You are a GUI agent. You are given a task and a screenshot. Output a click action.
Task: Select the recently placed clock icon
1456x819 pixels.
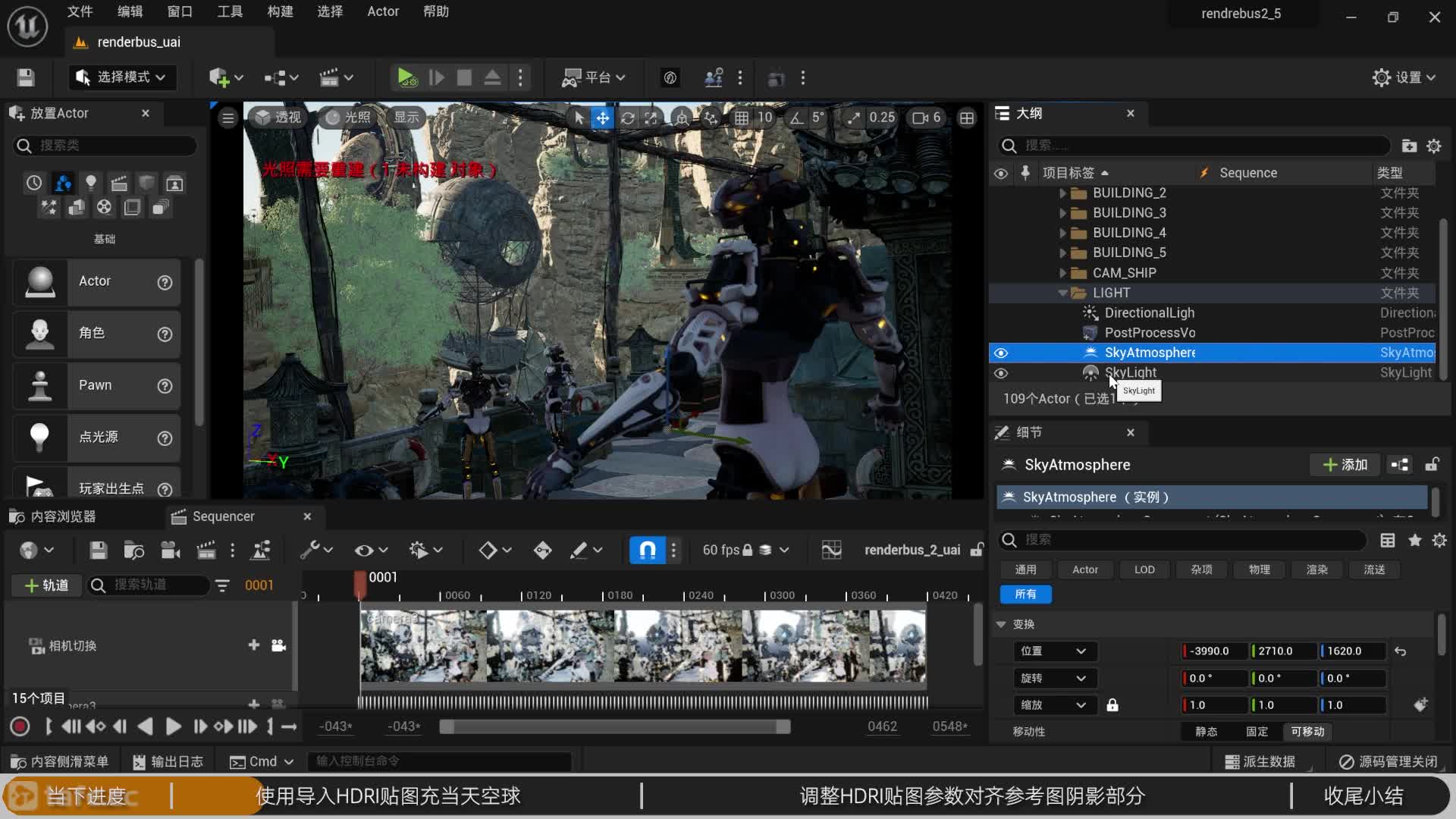click(34, 183)
